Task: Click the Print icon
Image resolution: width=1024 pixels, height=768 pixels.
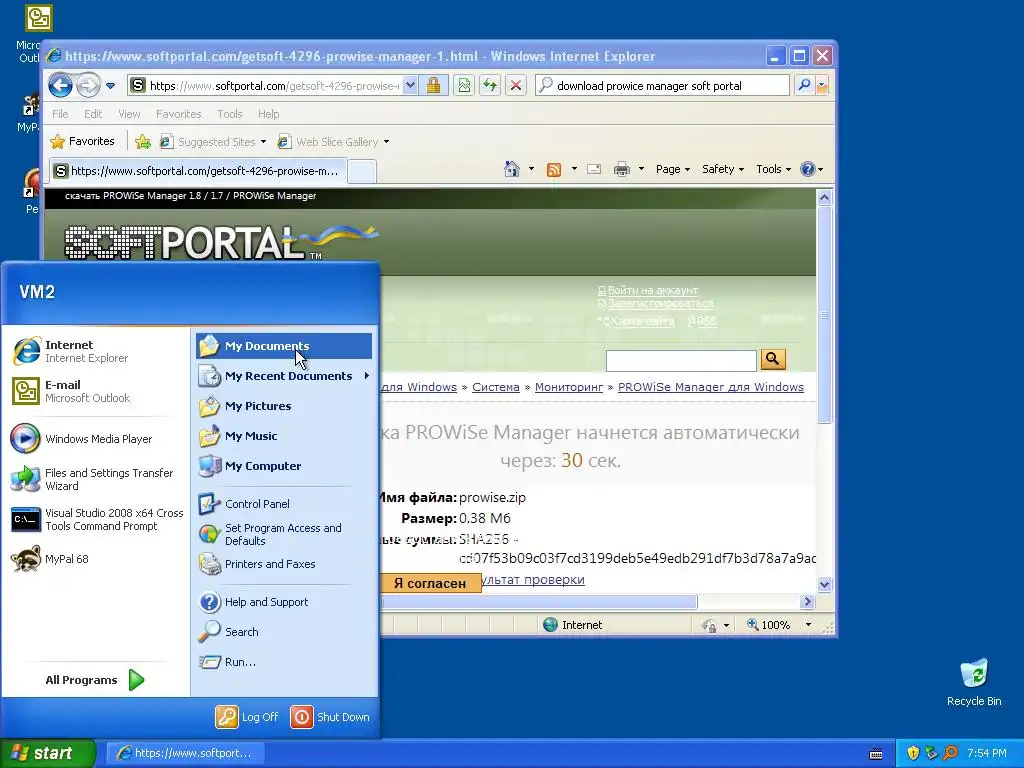Action: (622, 169)
